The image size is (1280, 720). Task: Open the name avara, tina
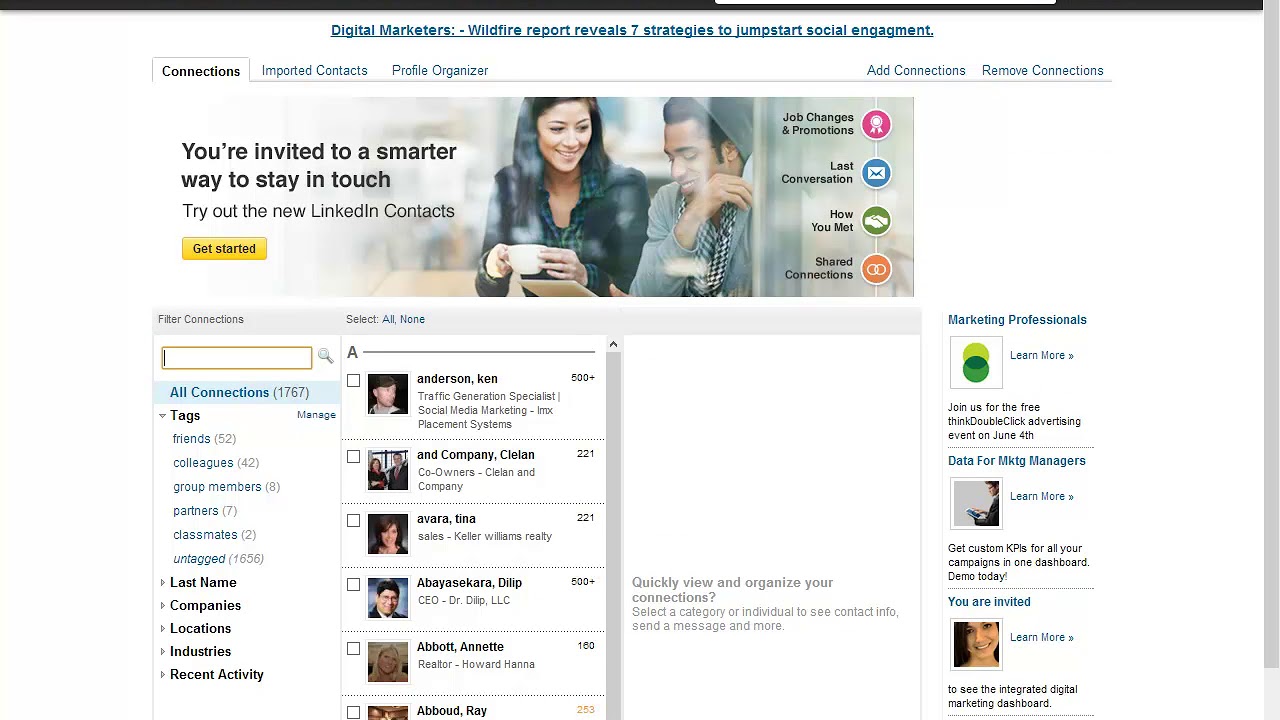(446, 519)
